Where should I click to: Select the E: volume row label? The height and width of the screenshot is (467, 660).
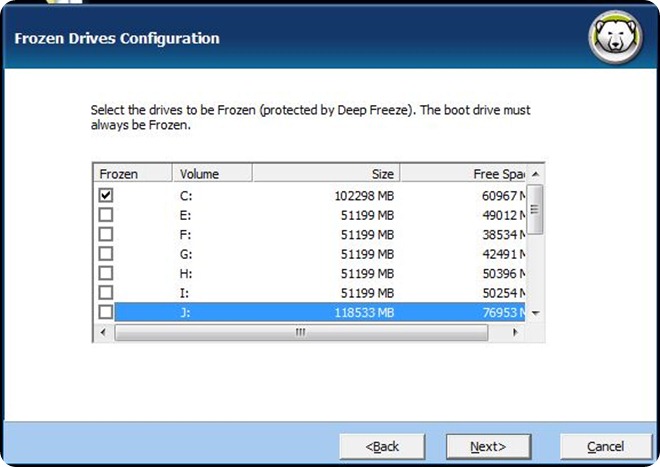185,215
